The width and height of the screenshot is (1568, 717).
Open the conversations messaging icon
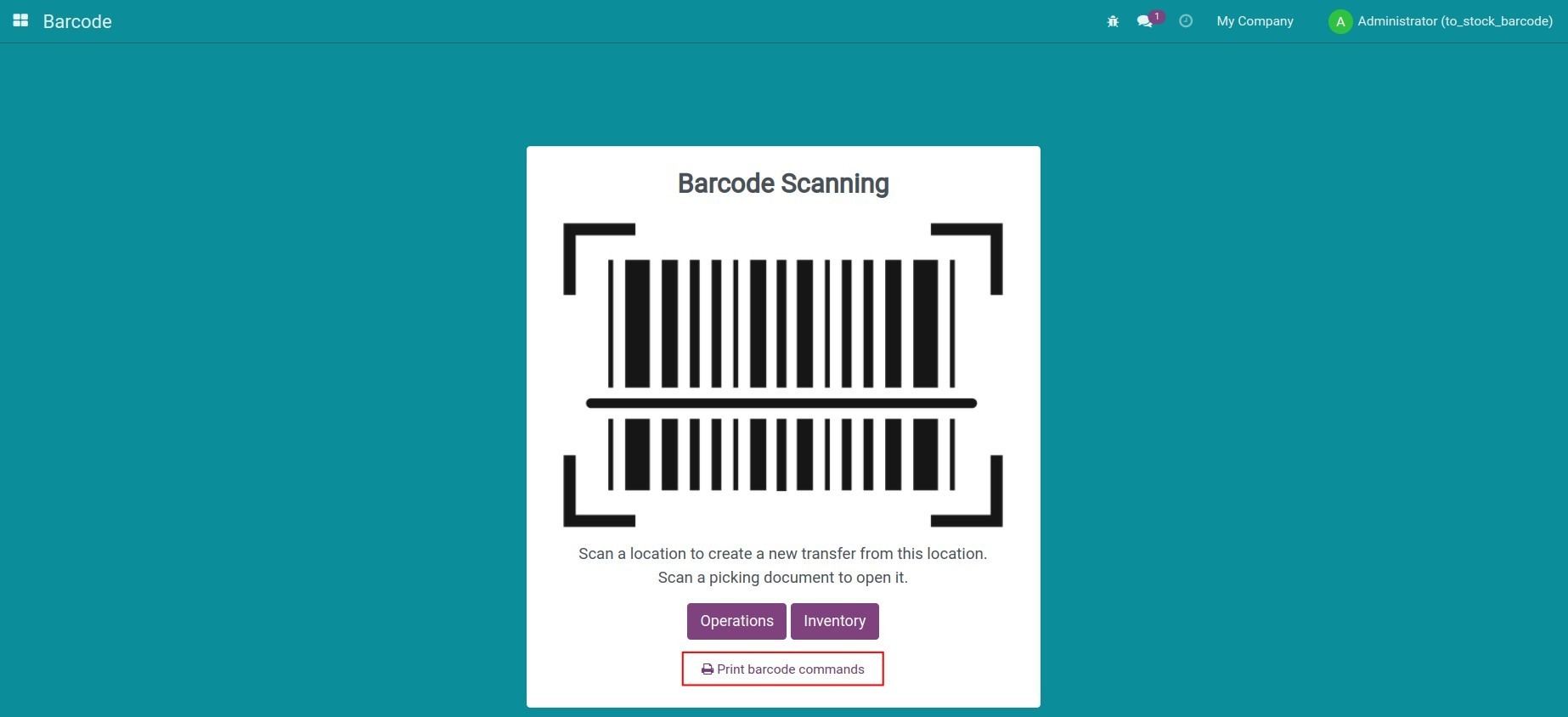click(1145, 22)
